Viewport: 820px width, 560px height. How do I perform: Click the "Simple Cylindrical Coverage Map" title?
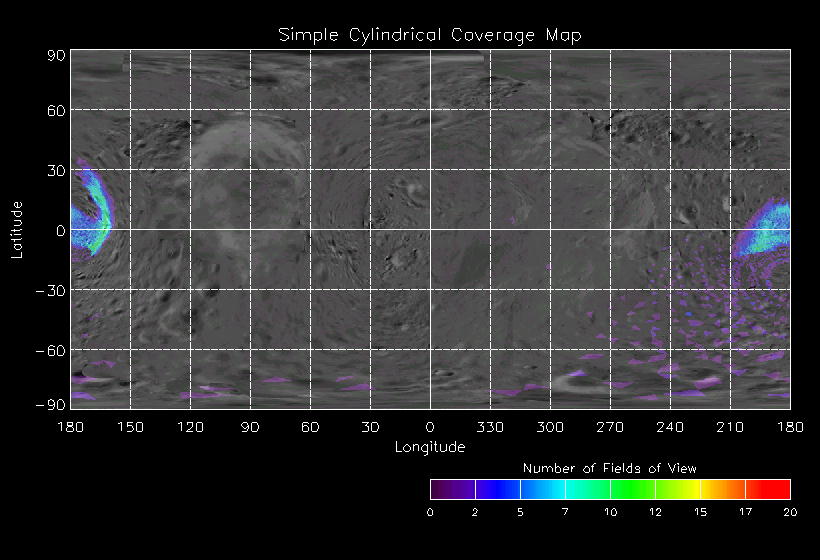point(430,36)
